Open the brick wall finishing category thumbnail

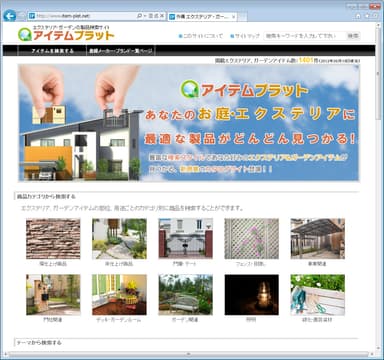(x=53, y=239)
